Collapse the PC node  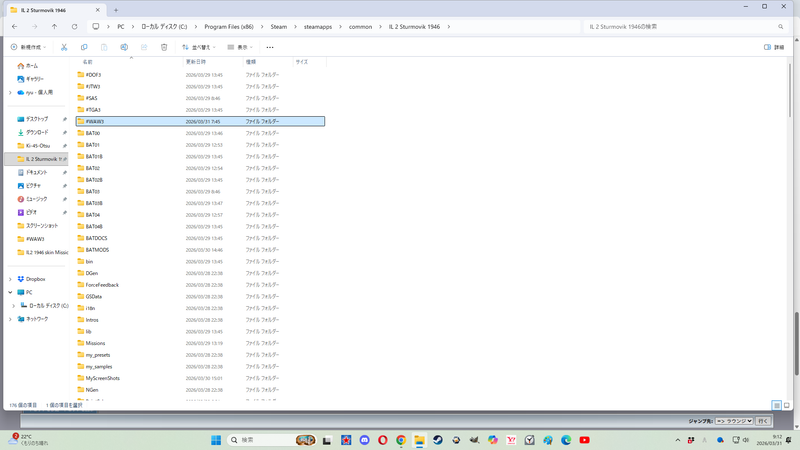[10, 292]
